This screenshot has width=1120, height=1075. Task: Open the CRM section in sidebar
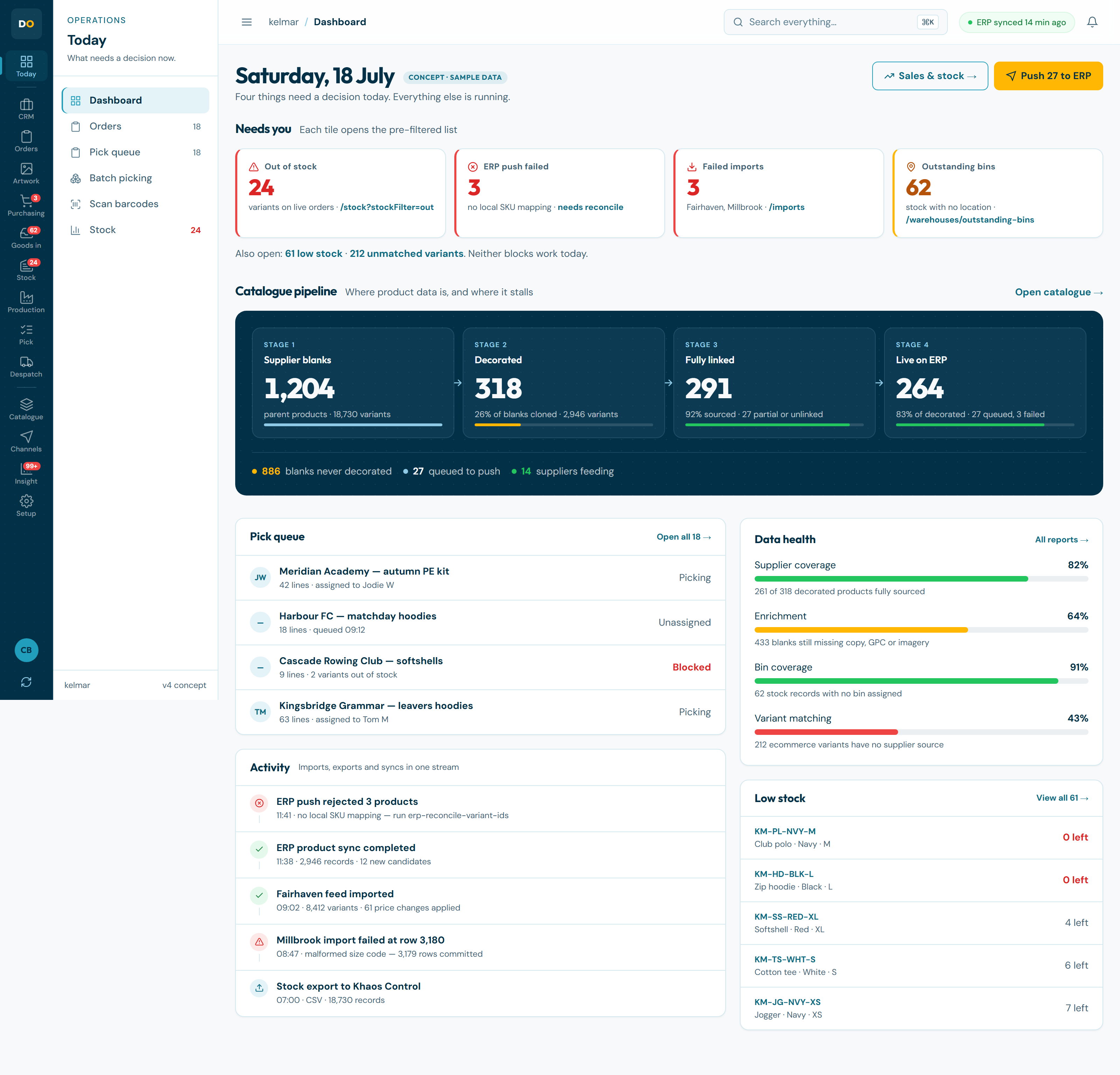(26, 108)
